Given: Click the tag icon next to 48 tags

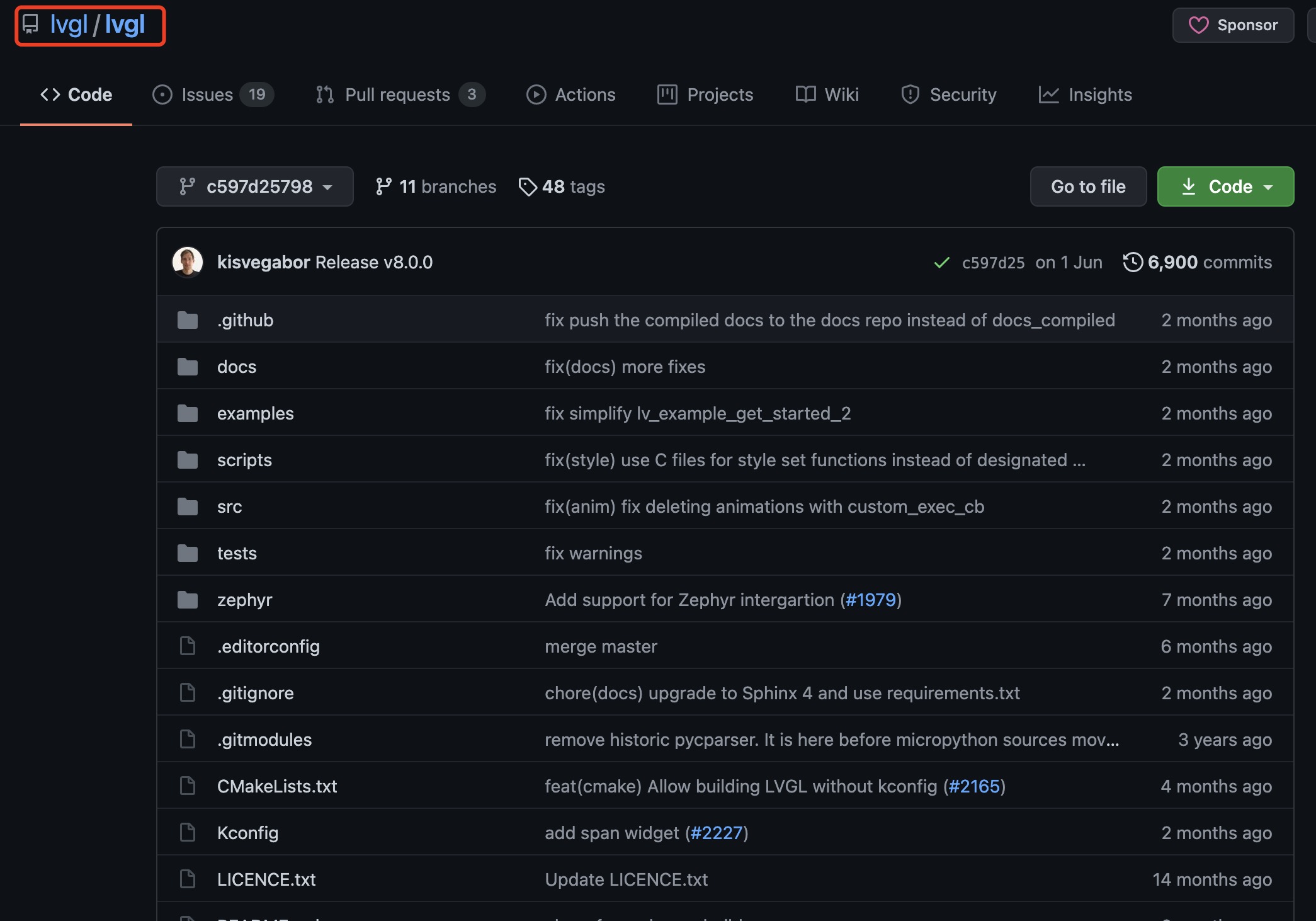Looking at the screenshot, I should tap(528, 186).
